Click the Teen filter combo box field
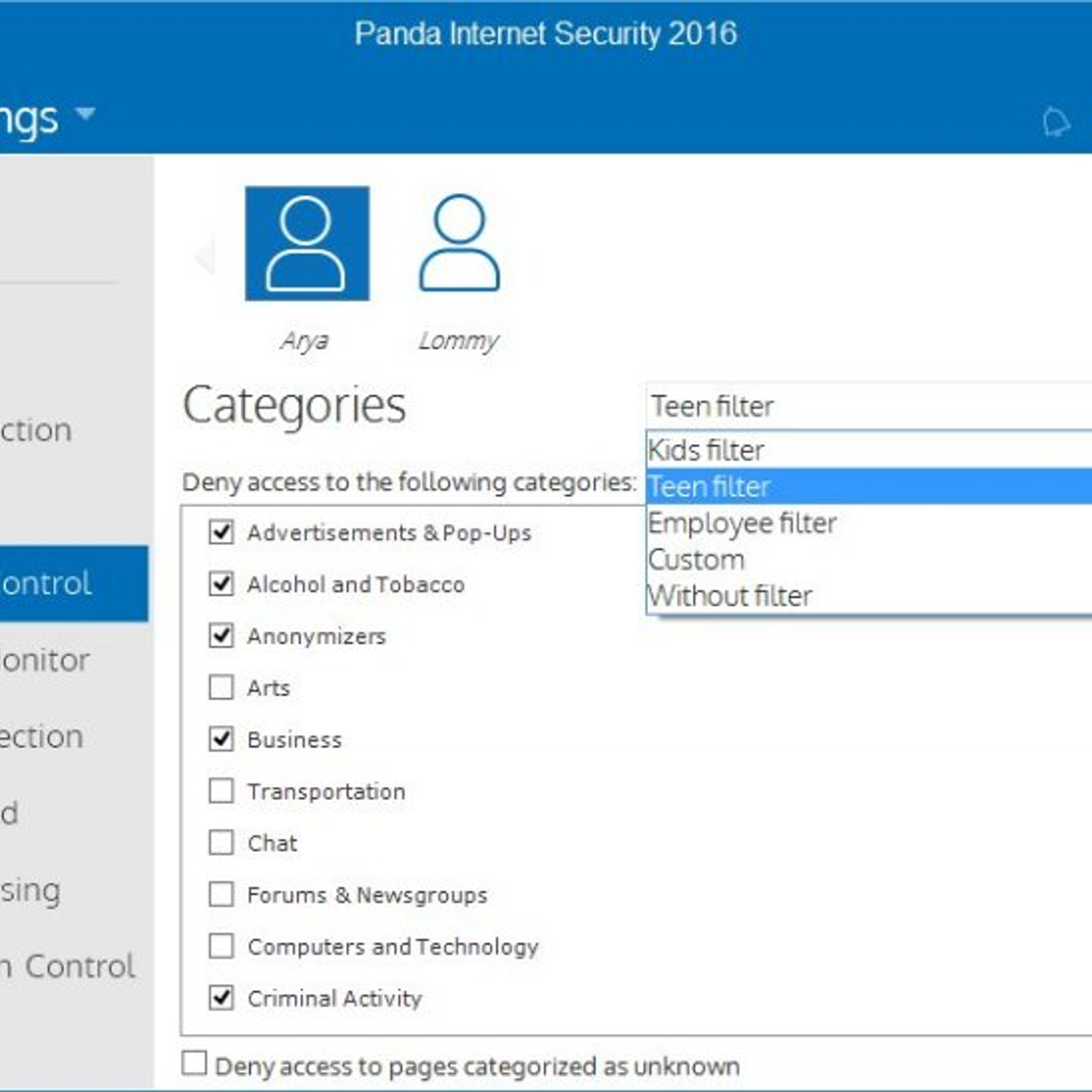 [869, 406]
